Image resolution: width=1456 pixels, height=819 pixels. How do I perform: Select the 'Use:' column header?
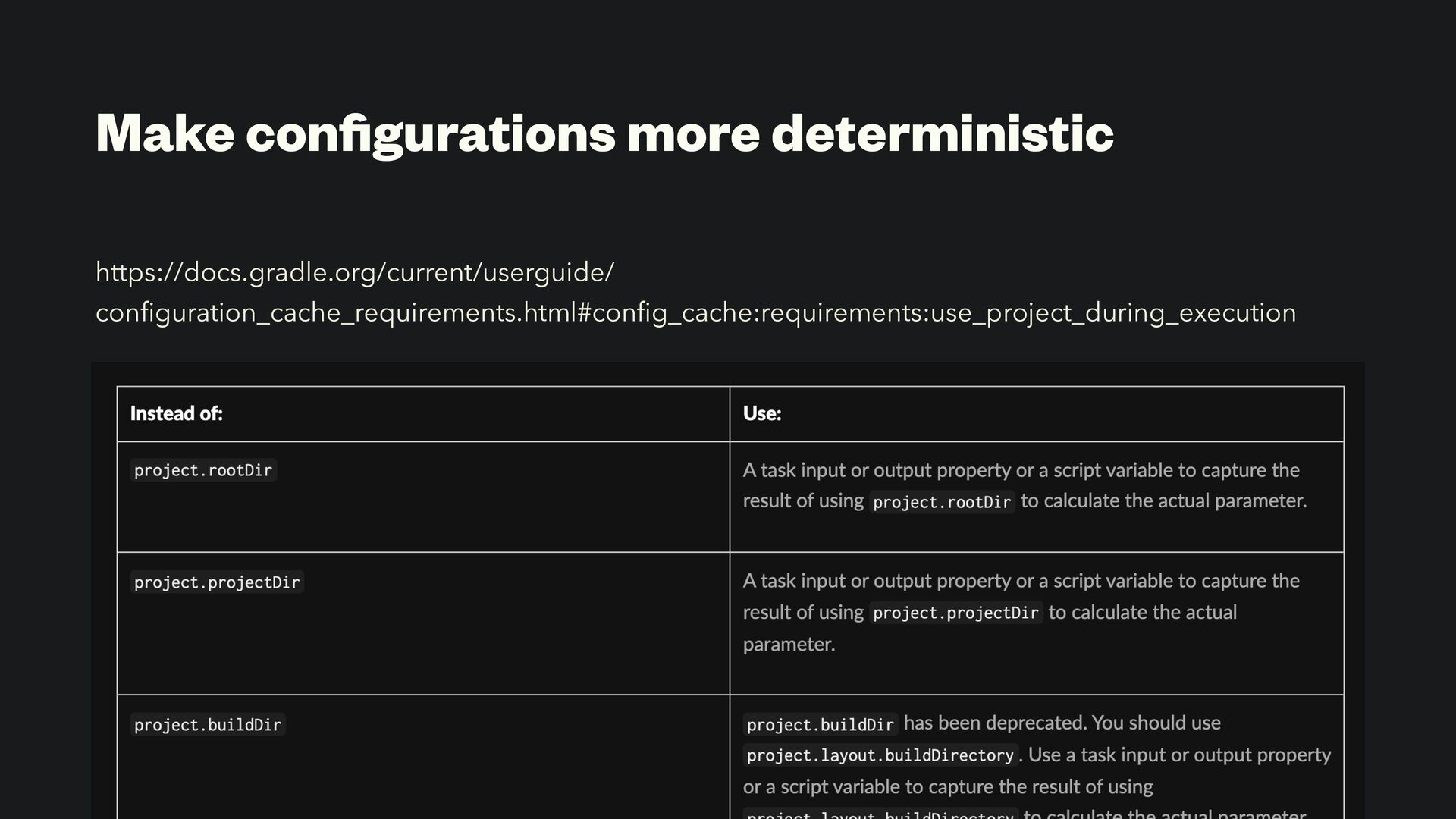coord(762,413)
